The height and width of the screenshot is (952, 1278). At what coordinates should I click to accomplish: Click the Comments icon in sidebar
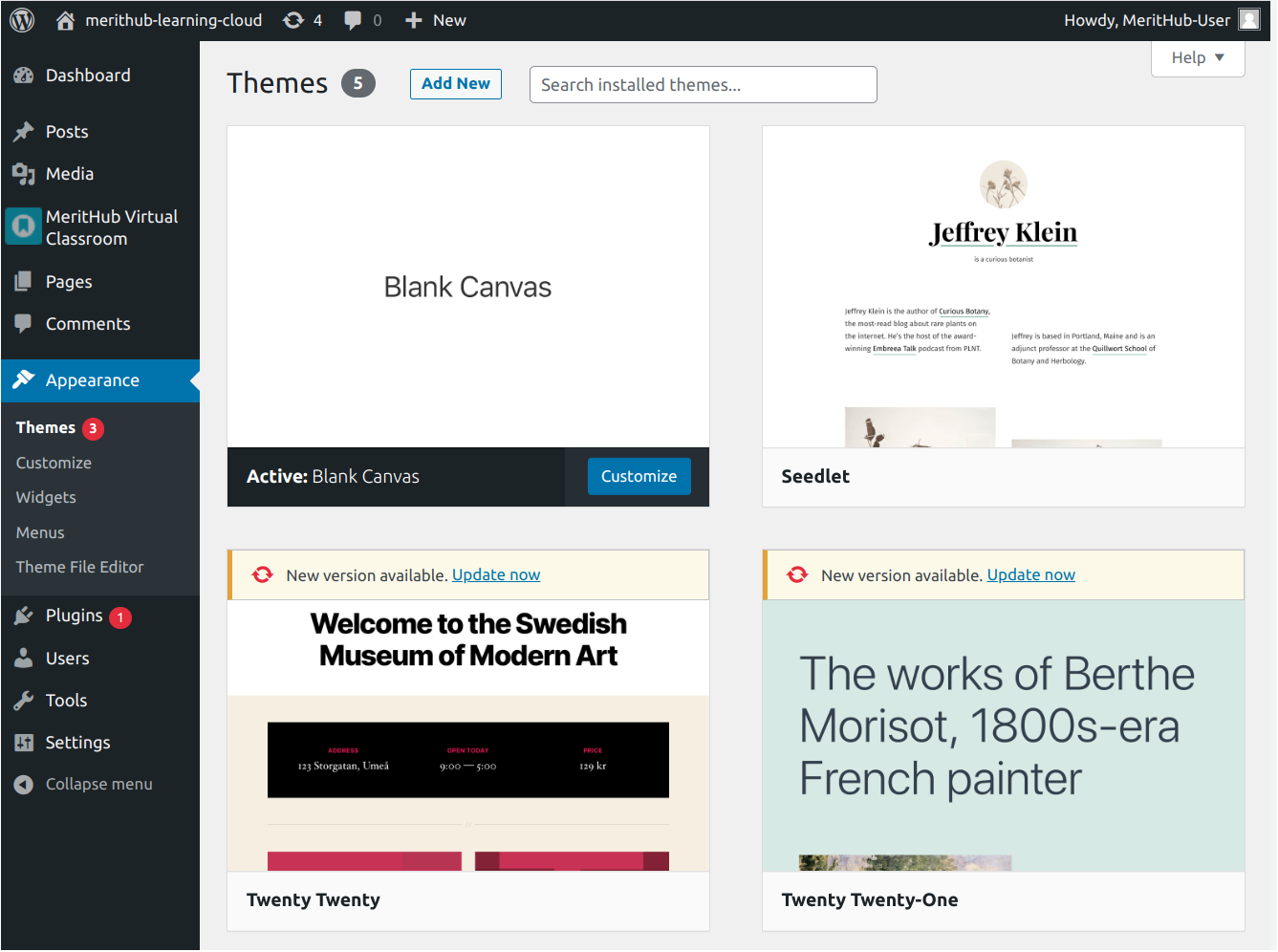[x=24, y=324]
